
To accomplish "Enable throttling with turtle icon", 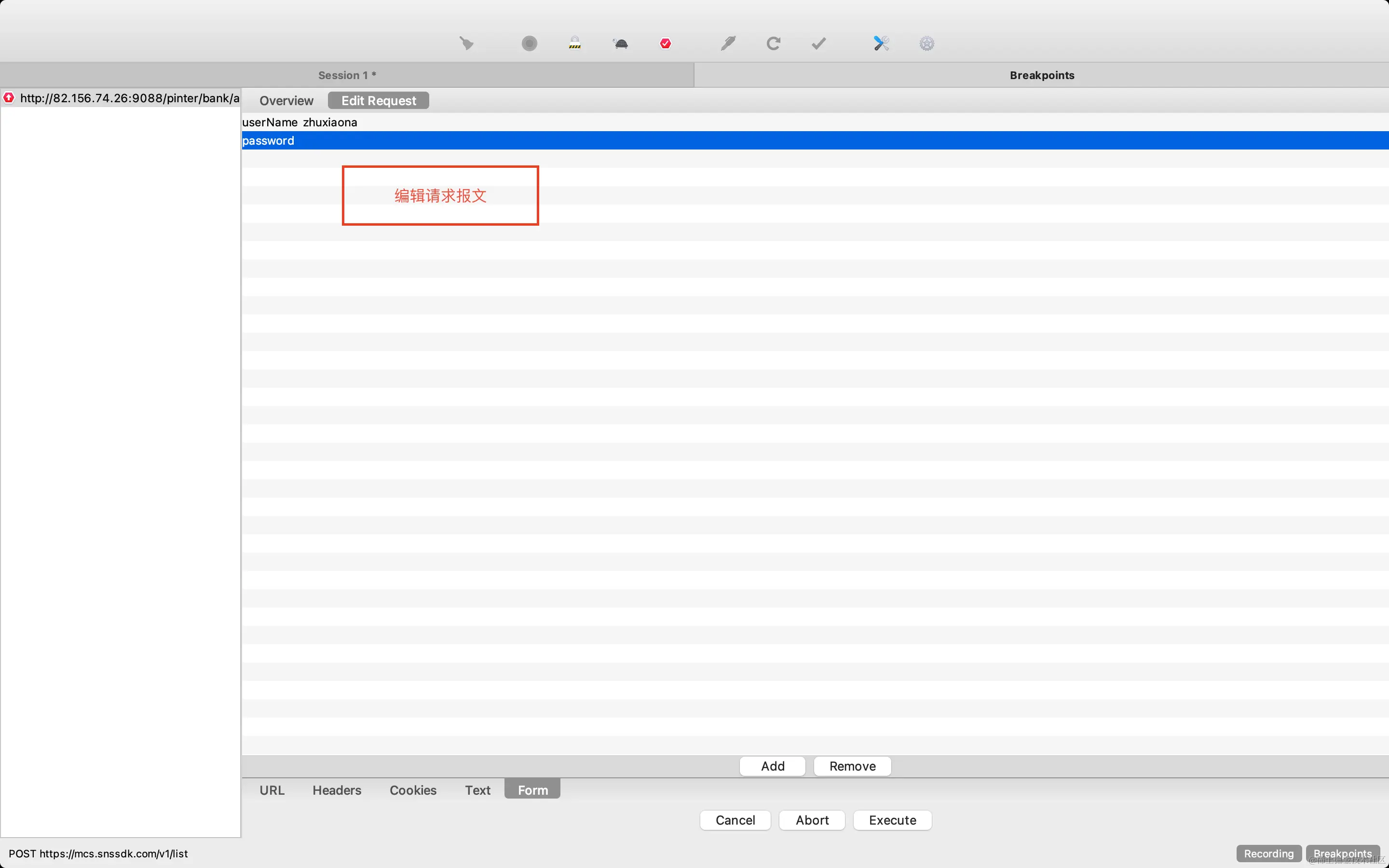I will click(x=620, y=43).
